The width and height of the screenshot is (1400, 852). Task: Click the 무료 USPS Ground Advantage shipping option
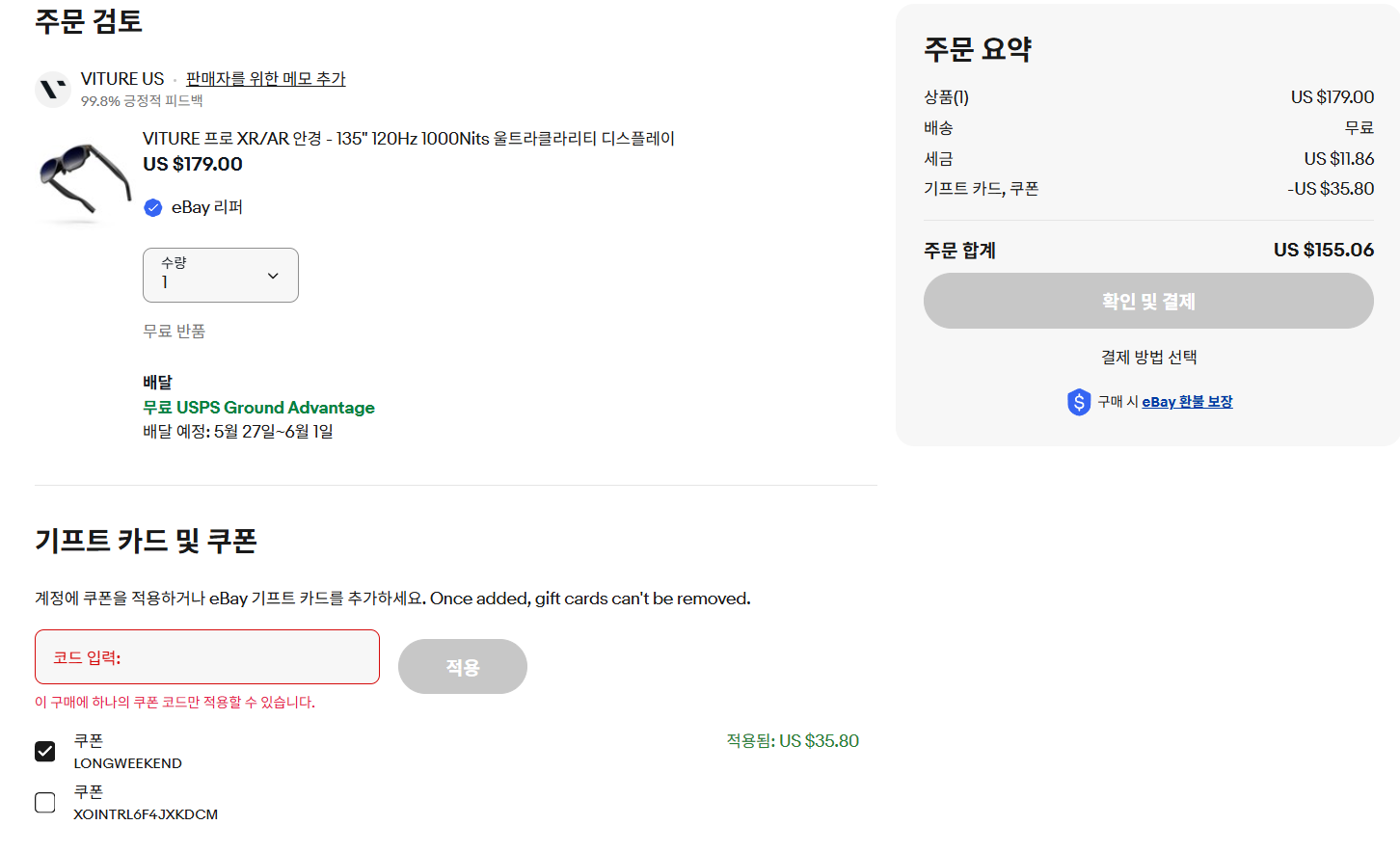(258, 408)
